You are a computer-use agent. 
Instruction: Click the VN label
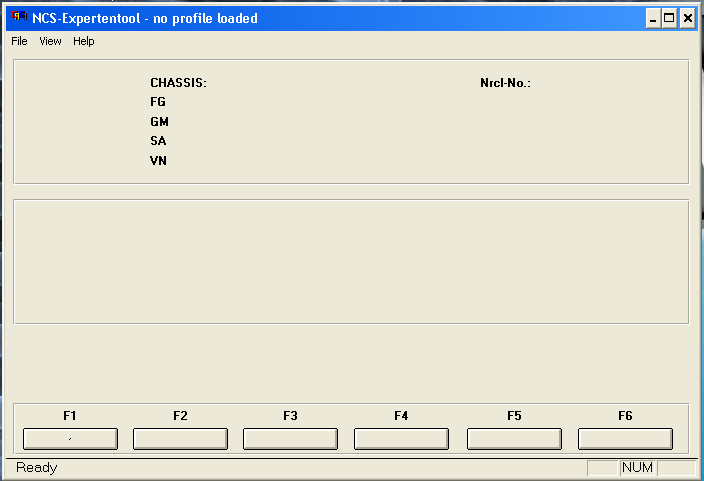point(158,161)
